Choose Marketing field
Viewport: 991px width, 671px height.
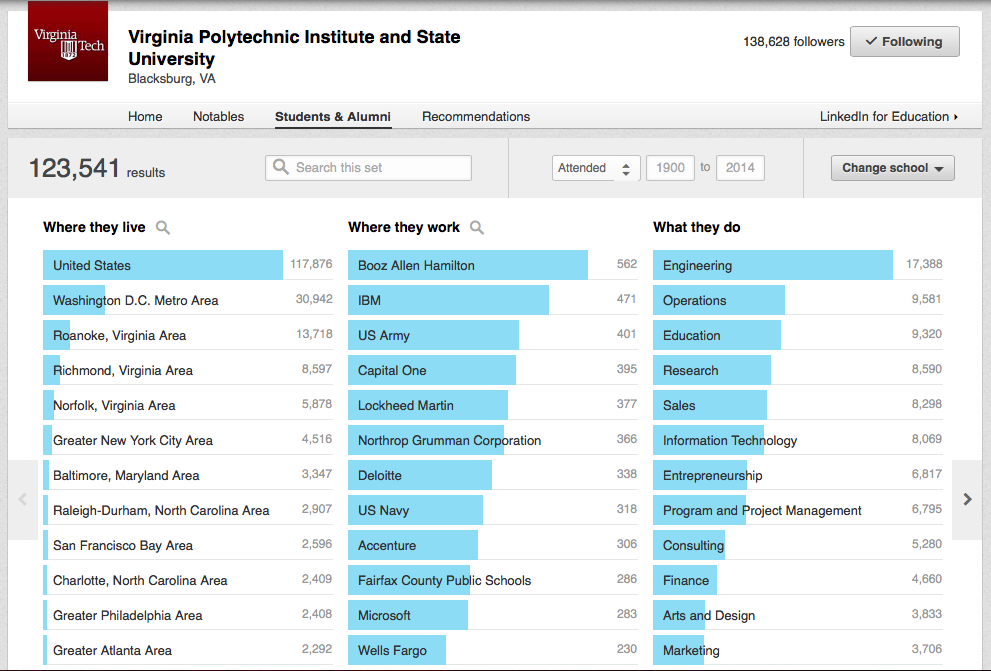click(x=798, y=650)
